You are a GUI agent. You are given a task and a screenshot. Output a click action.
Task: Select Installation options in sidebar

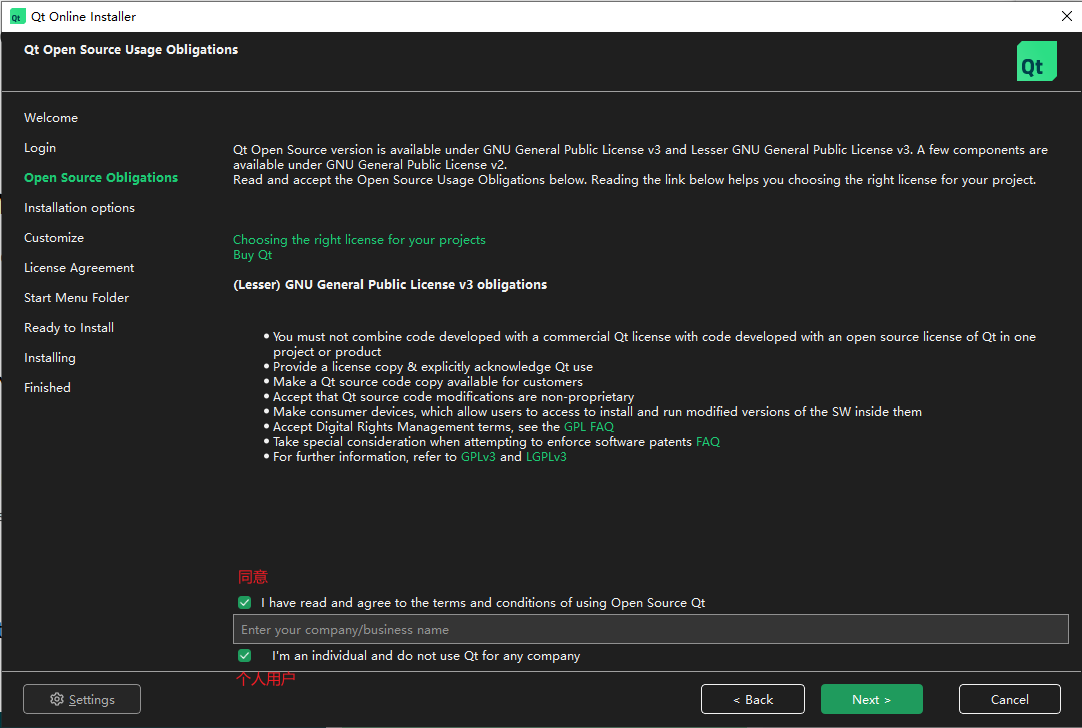tap(79, 208)
